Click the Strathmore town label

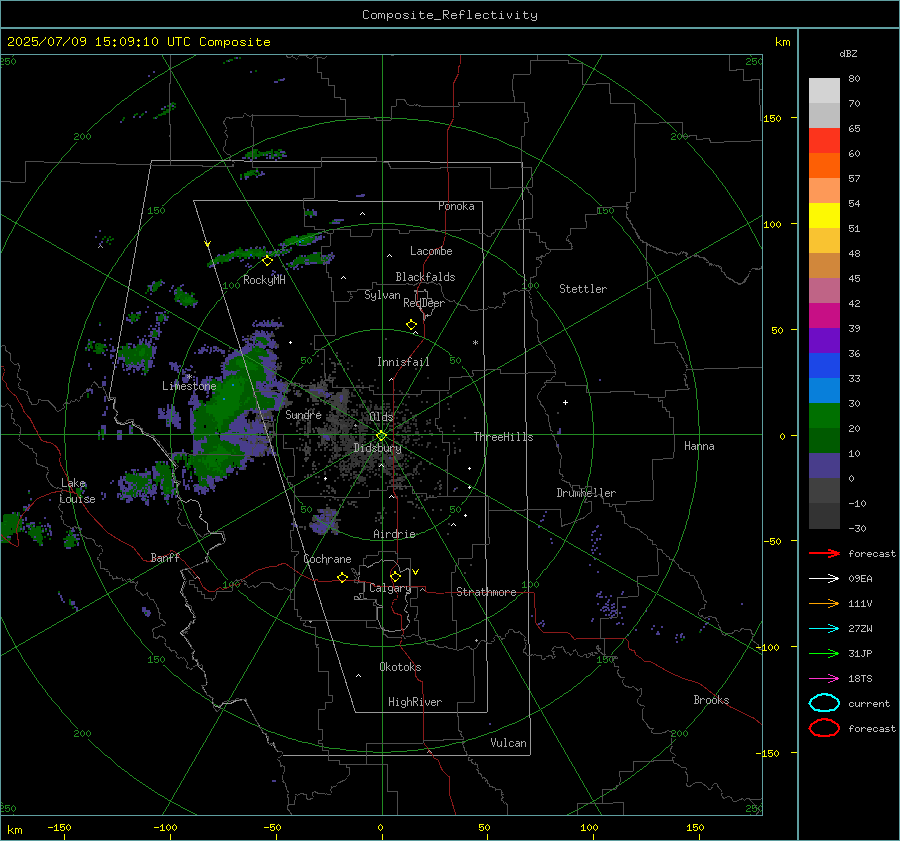(x=486, y=592)
